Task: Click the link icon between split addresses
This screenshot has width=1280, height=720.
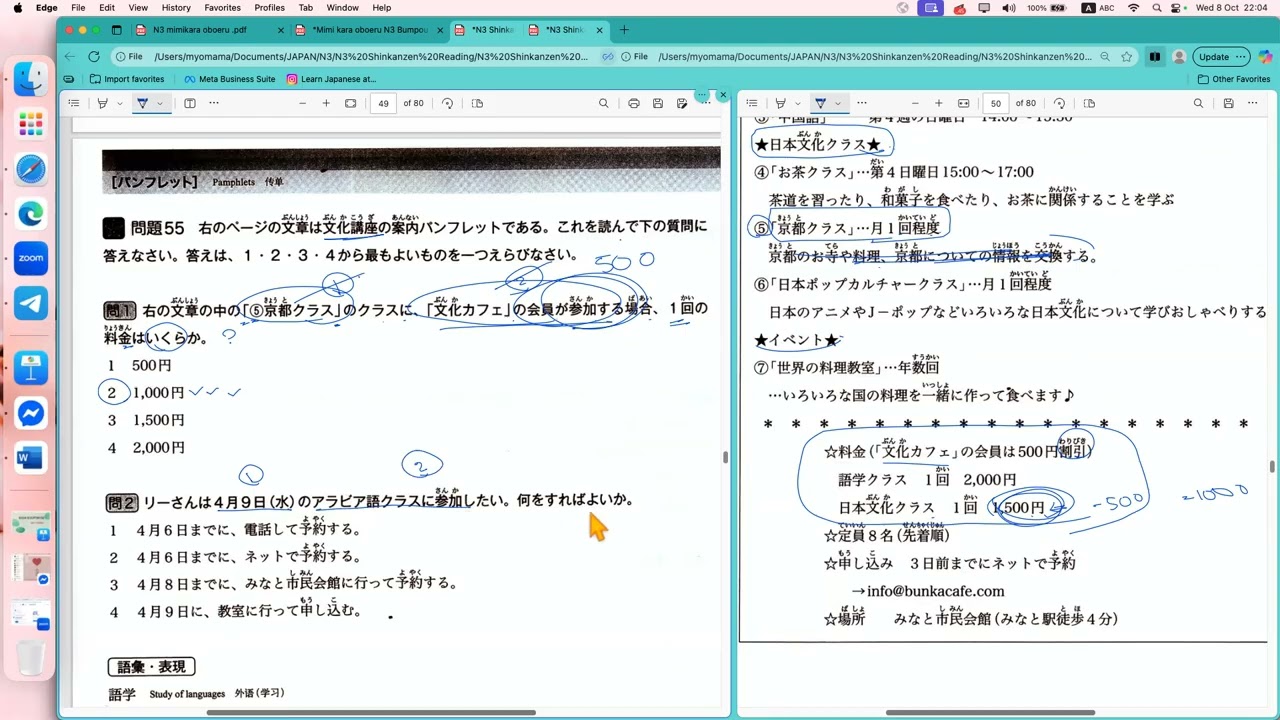Action: [x=607, y=57]
